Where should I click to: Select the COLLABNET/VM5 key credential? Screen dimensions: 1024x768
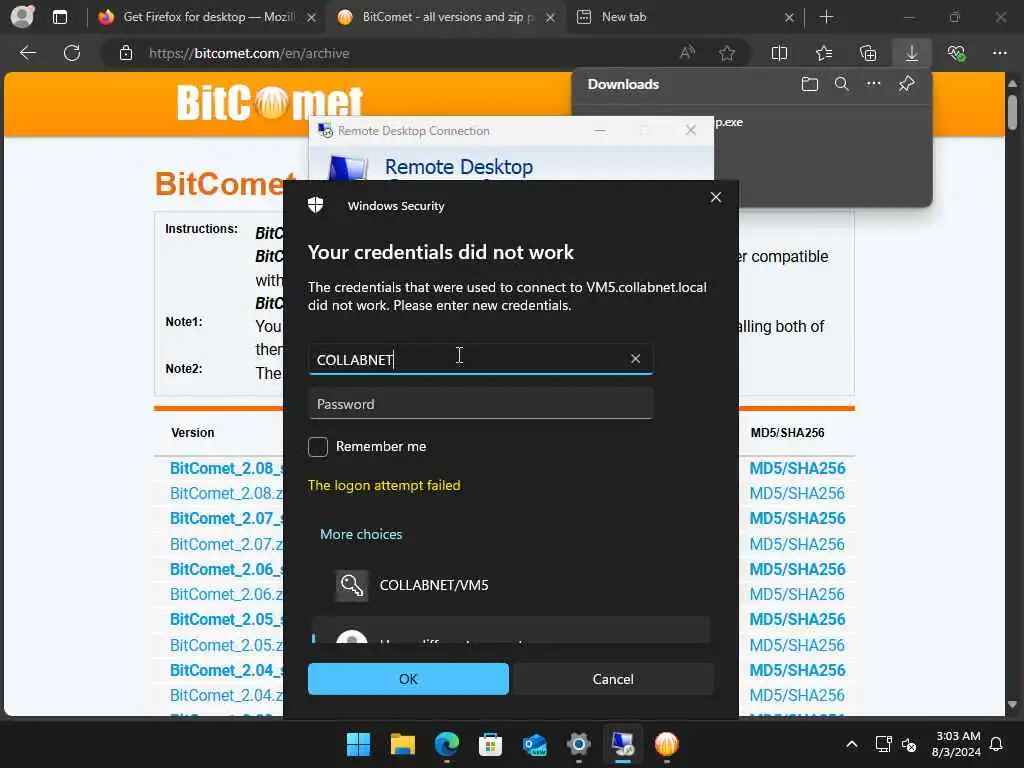[x=510, y=585]
